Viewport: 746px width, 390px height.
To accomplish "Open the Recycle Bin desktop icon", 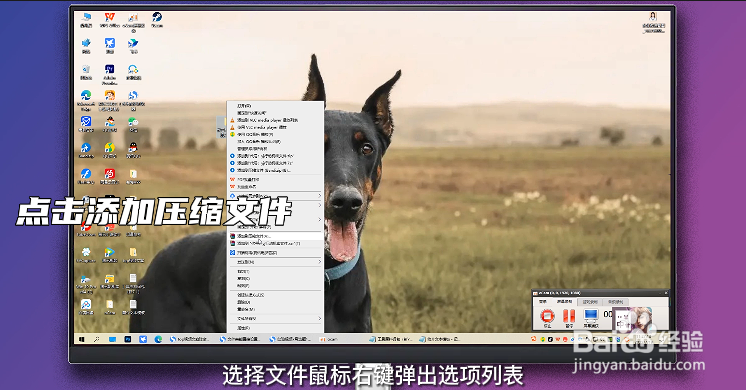I will coord(86,72).
